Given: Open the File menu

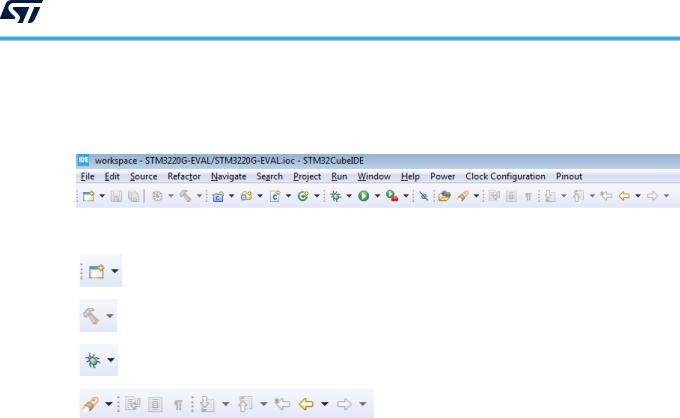Looking at the screenshot, I should click(x=87, y=176).
